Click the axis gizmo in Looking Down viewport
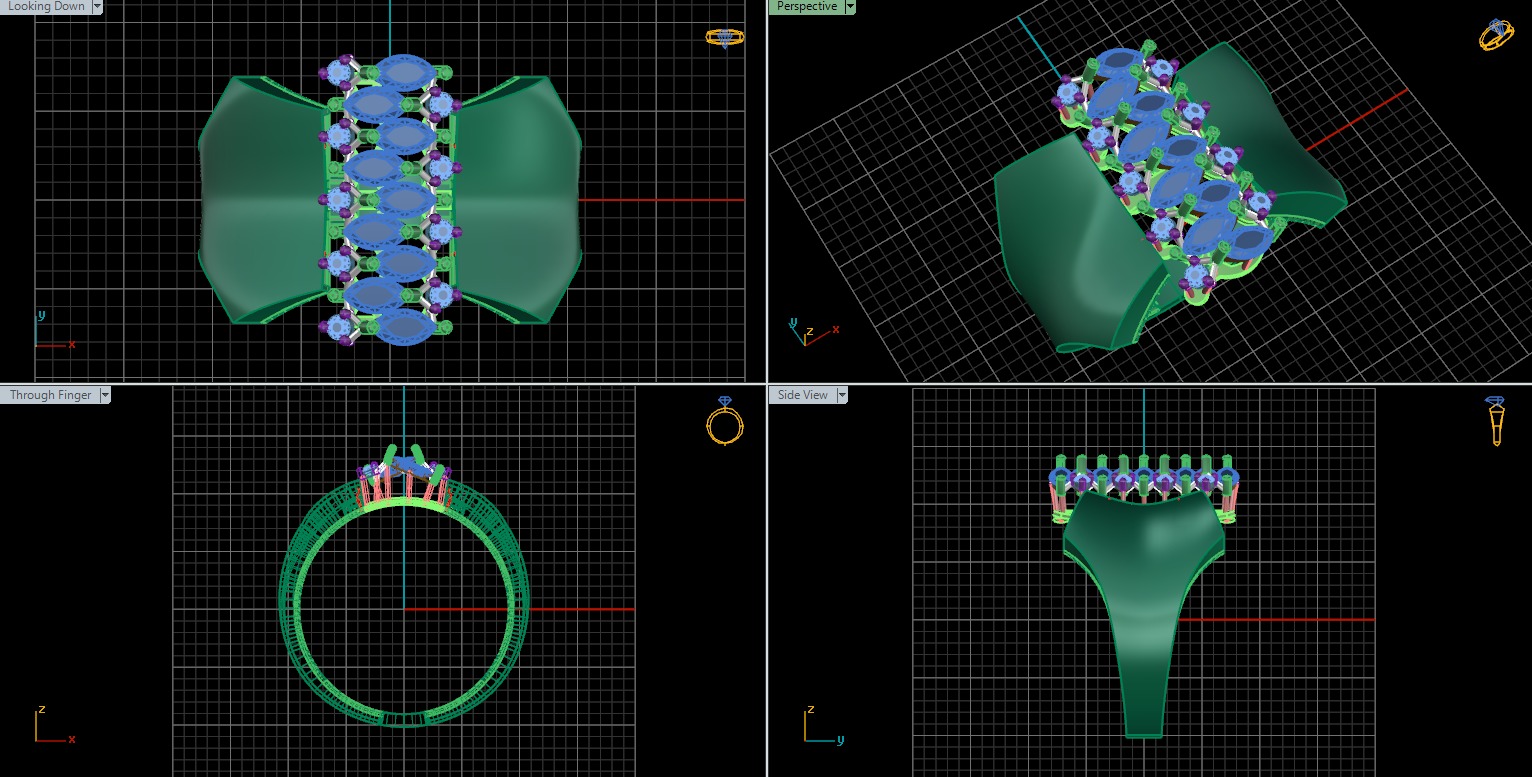Screen dimensions: 1532x777 coord(54,331)
